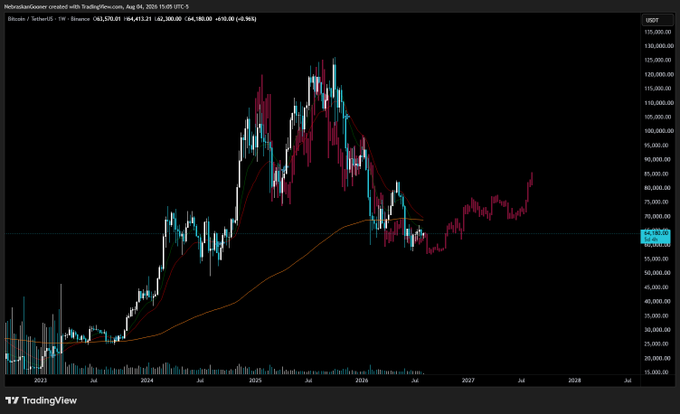Click the 100,000.00 price axis label

pos(659,131)
